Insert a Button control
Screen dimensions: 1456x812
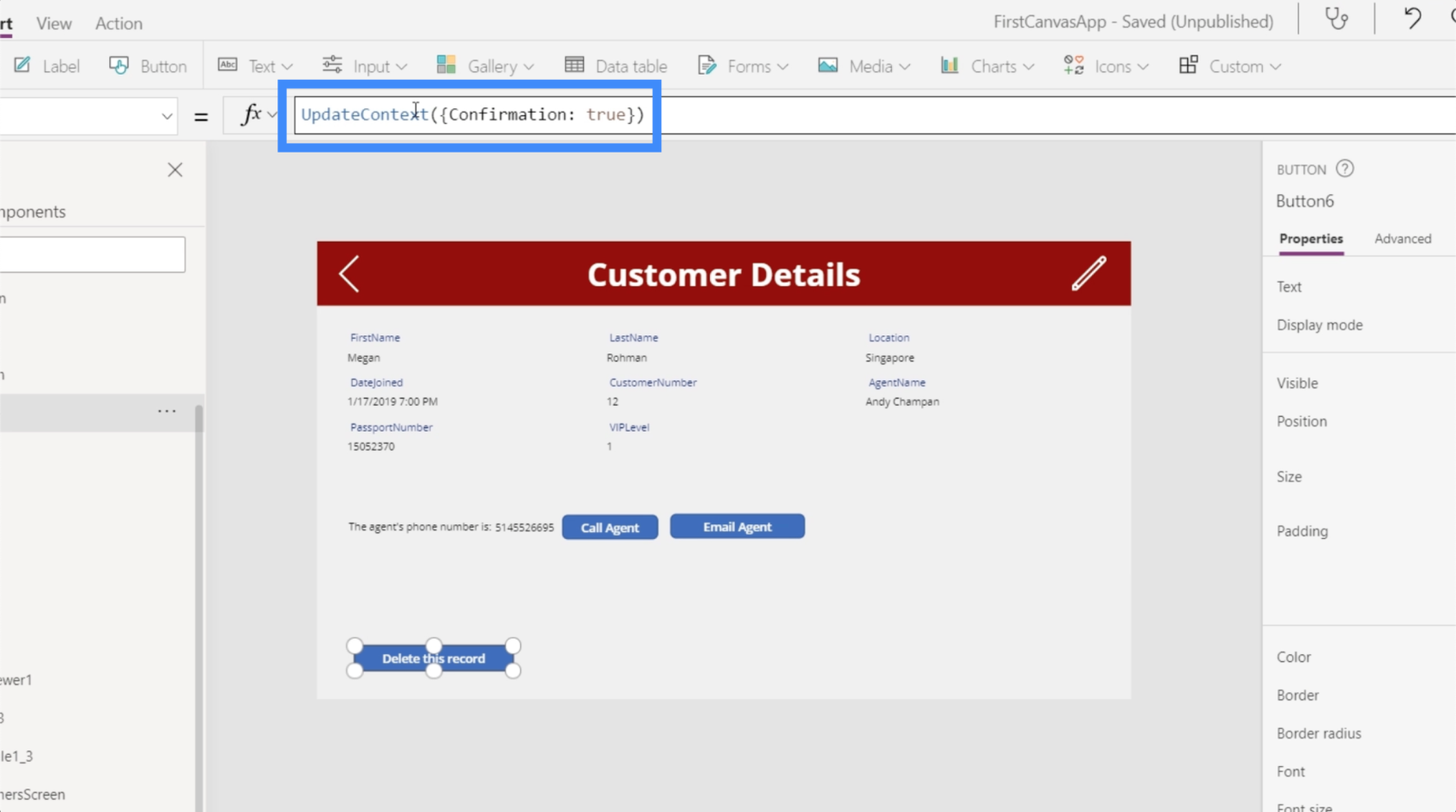(x=147, y=66)
